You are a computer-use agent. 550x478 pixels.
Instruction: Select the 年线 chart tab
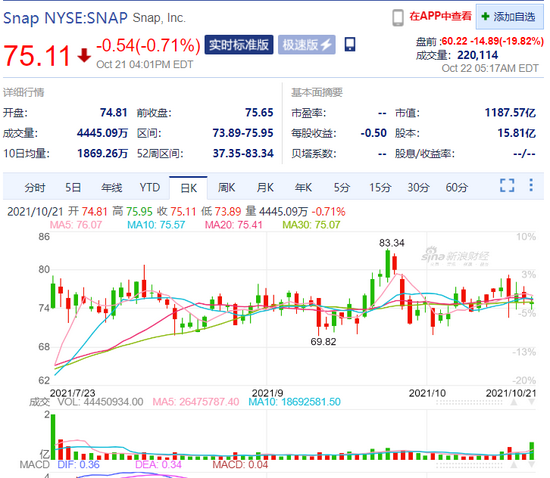point(112,188)
